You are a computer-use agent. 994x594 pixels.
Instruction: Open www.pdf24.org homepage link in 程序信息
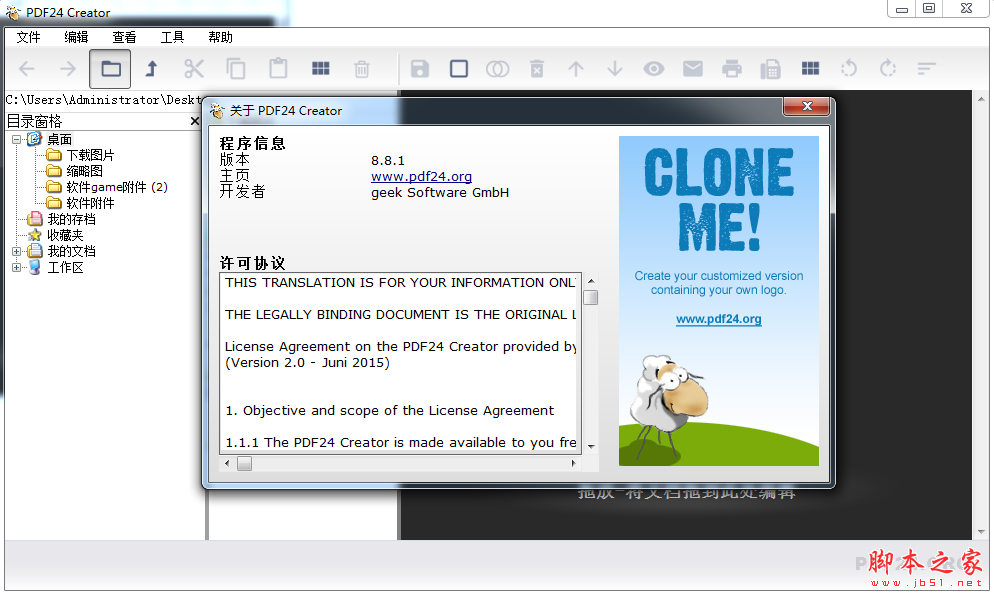(422, 176)
